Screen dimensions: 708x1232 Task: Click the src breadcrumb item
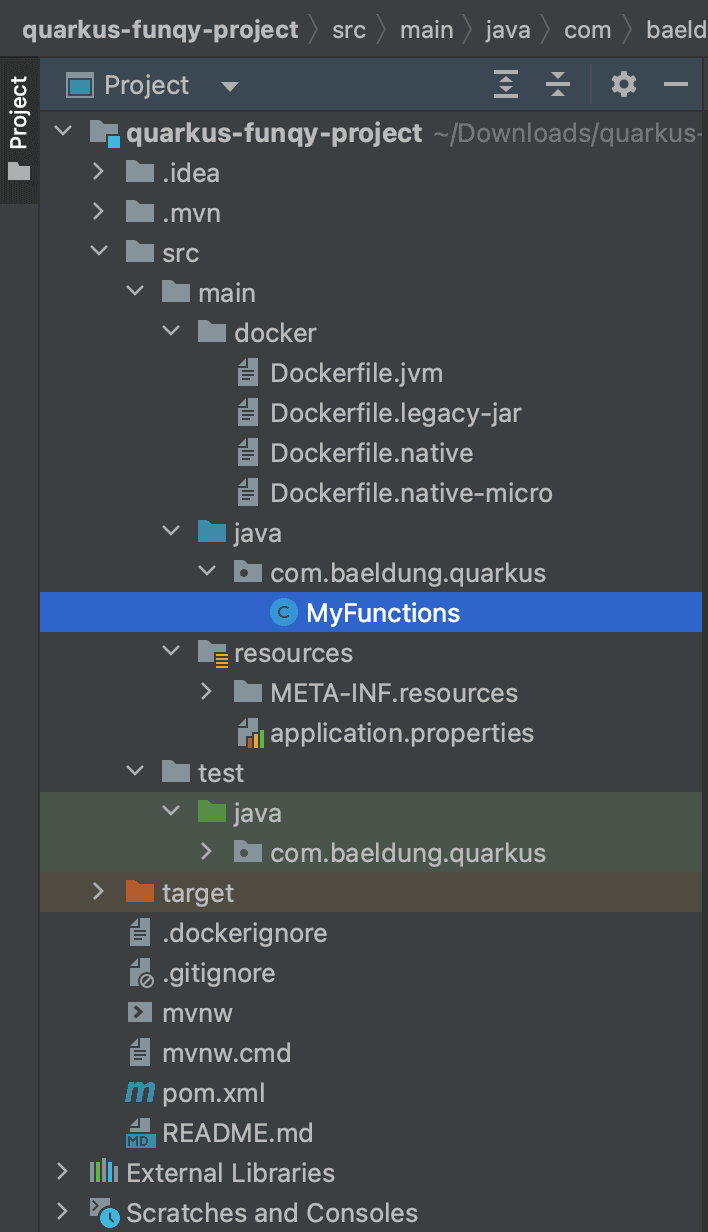point(349,30)
